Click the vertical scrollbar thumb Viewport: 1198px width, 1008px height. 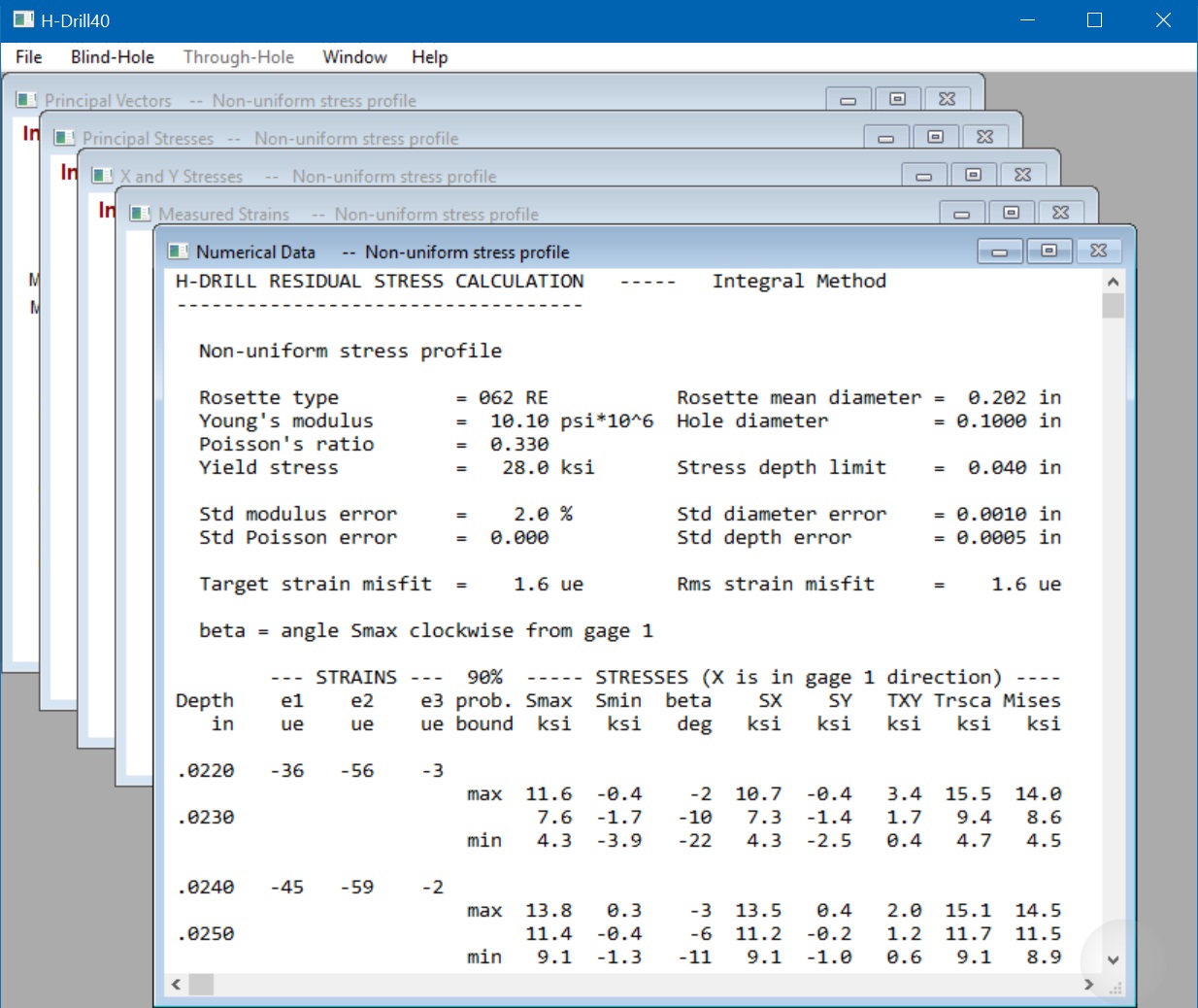[x=1114, y=306]
